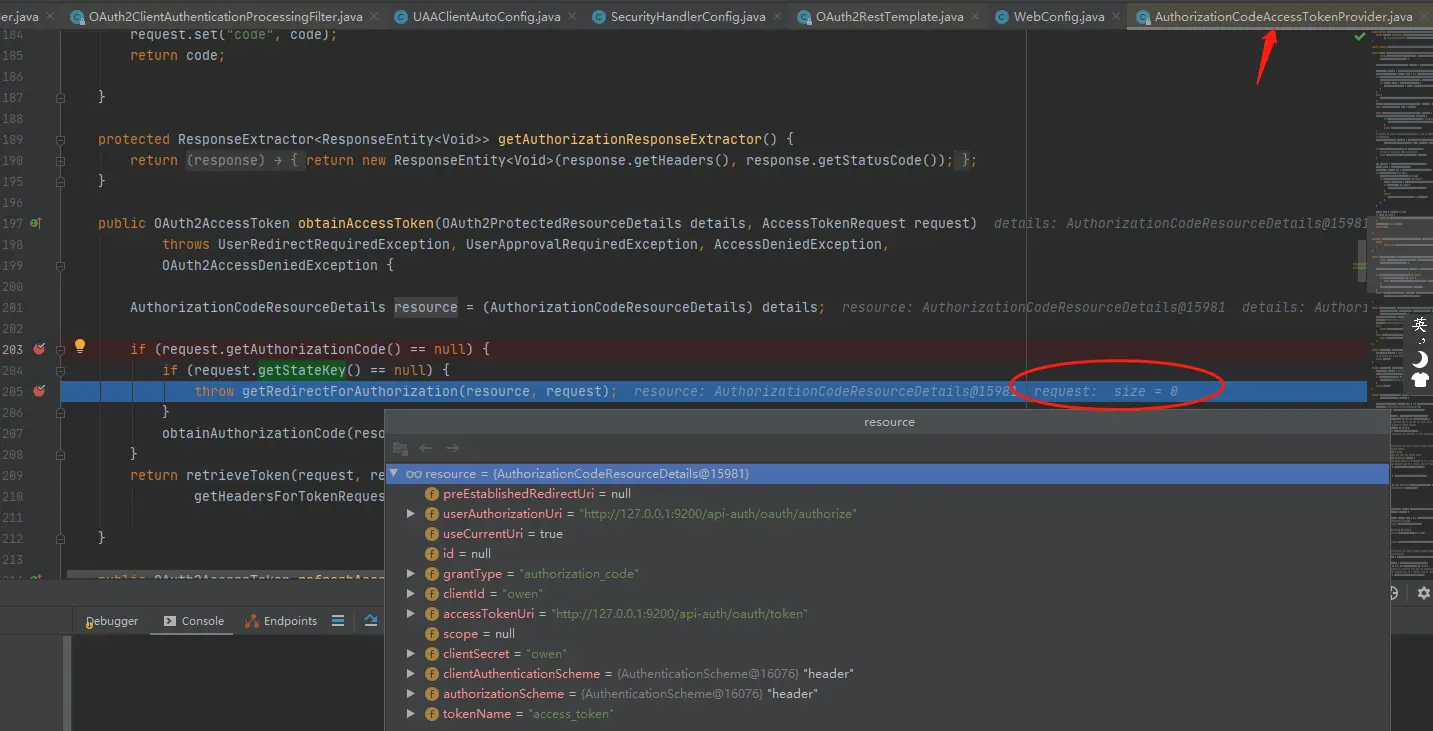This screenshot has width=1433, height=731.
Task: Click the accessTokenUri URL value
Action: tap(679, 613)
